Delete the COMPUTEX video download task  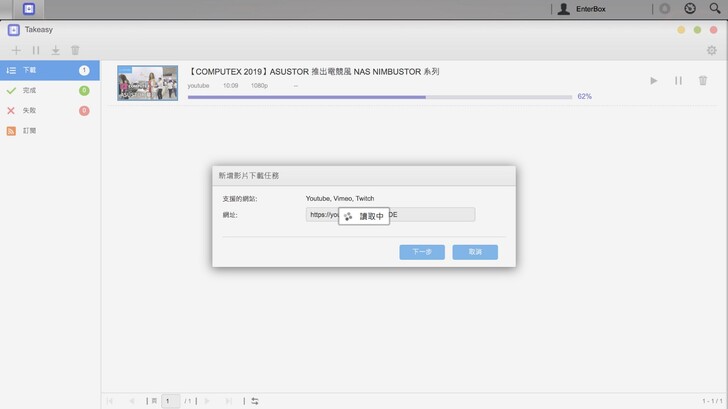[703, 81]
